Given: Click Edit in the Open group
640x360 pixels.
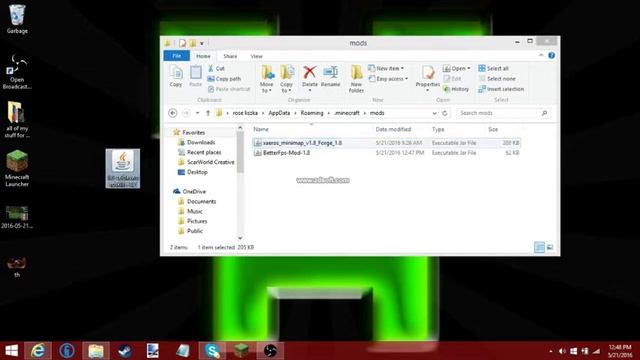Looking at the screenshot, I should 452,79.
